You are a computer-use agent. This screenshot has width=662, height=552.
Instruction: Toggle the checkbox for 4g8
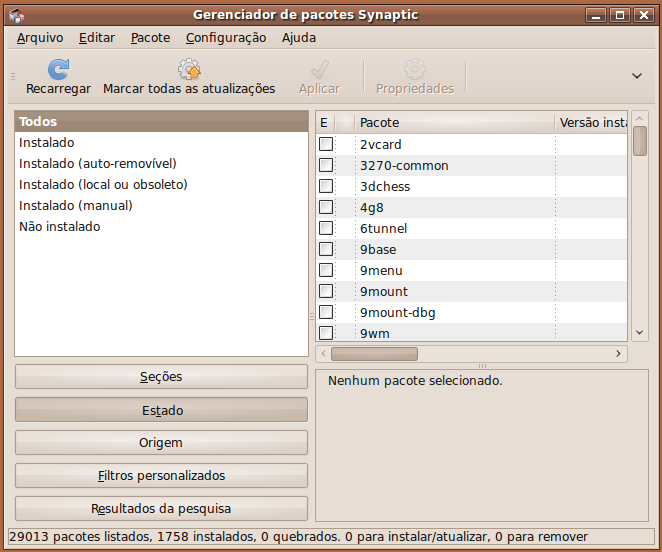[x=326, y=207]
